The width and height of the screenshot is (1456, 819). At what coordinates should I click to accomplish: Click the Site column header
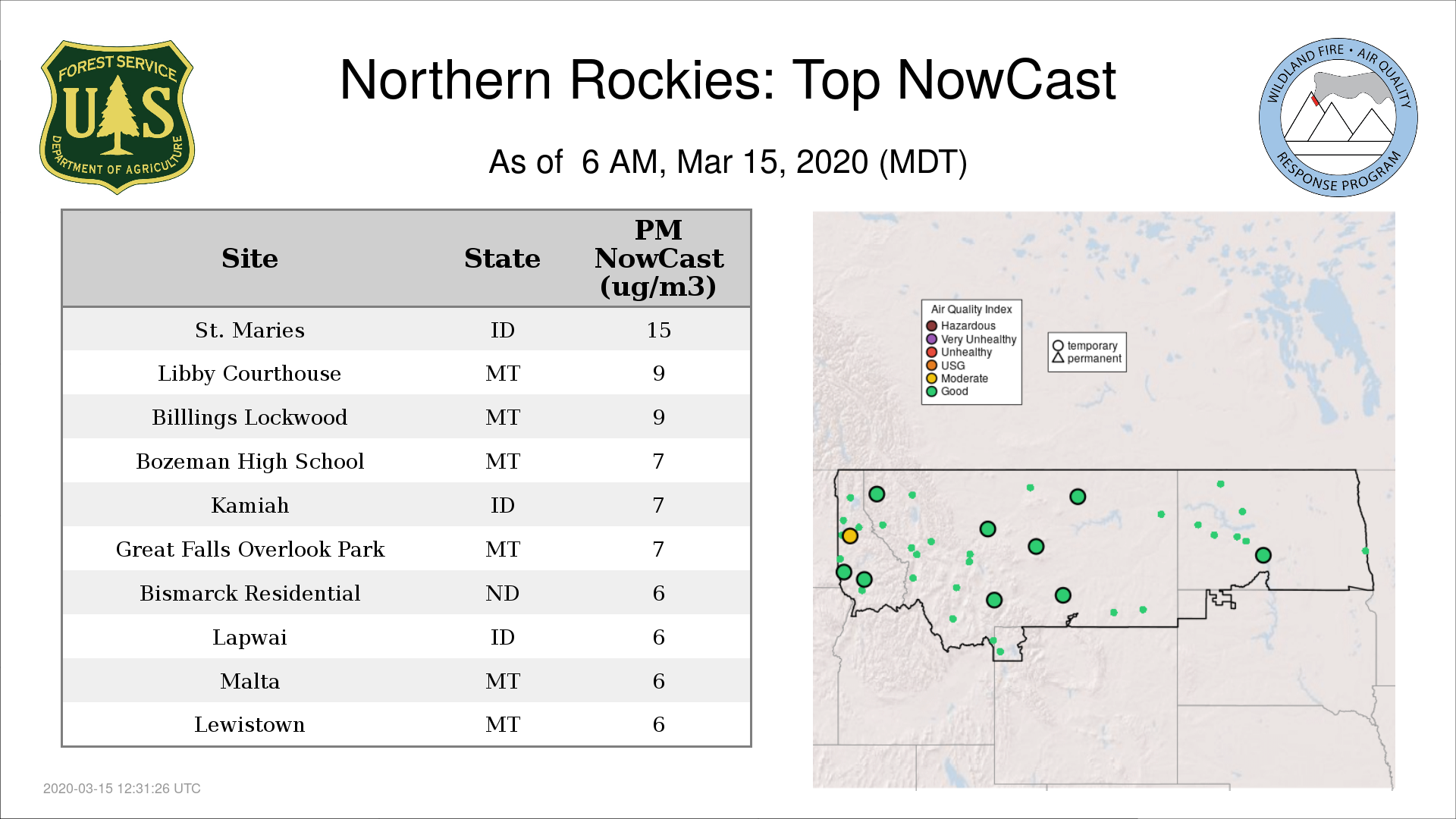coord(249,259)
